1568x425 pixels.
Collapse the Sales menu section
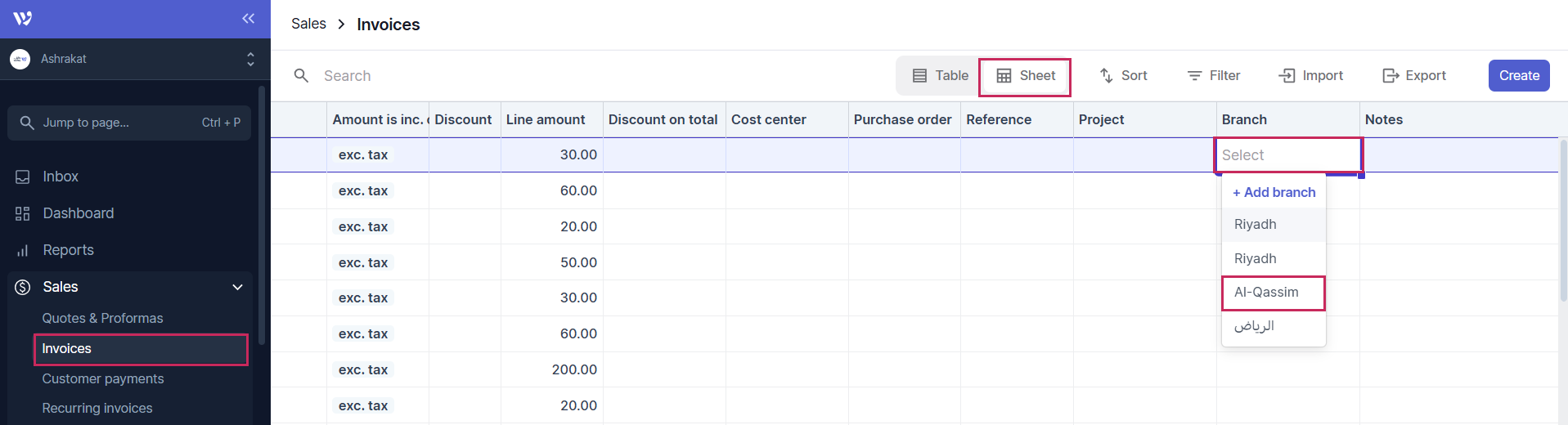(237, 287)
